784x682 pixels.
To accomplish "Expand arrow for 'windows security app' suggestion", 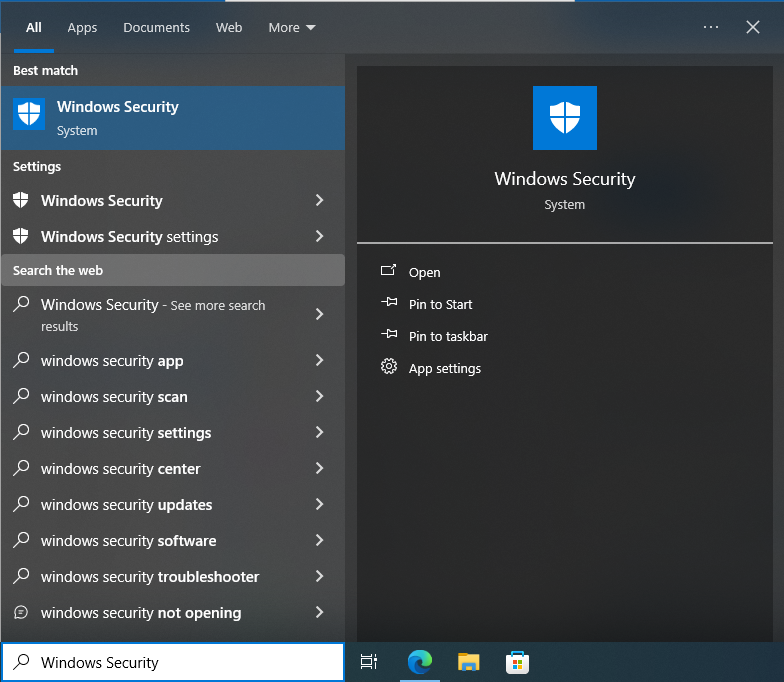I will pyautogui.click(x=320, y=360).
